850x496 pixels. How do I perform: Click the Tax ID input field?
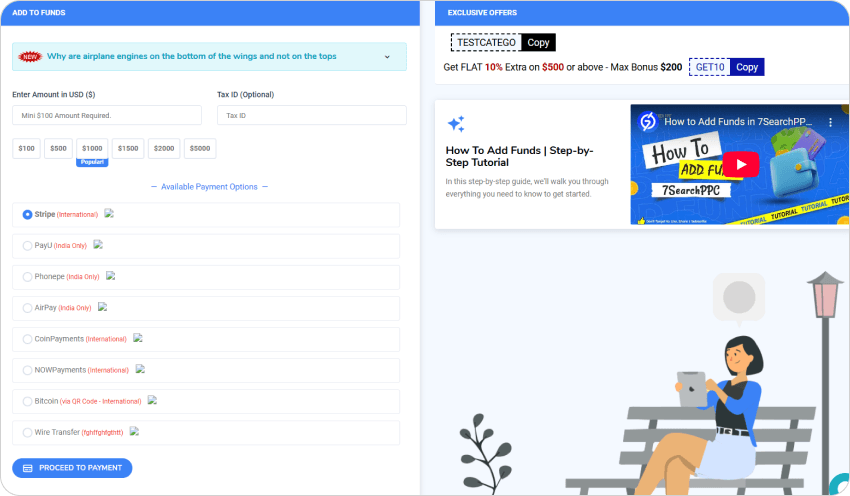[x=312, y=115]
